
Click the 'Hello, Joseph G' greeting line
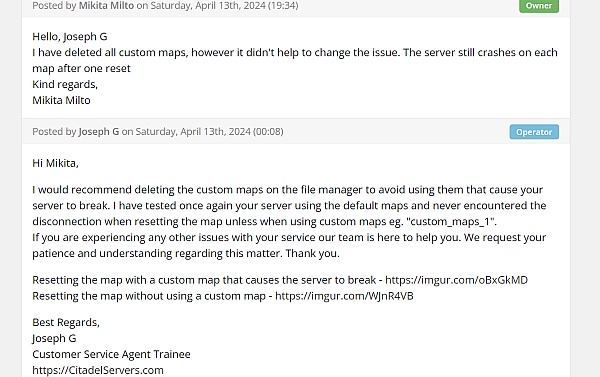[x=70, y=37]
